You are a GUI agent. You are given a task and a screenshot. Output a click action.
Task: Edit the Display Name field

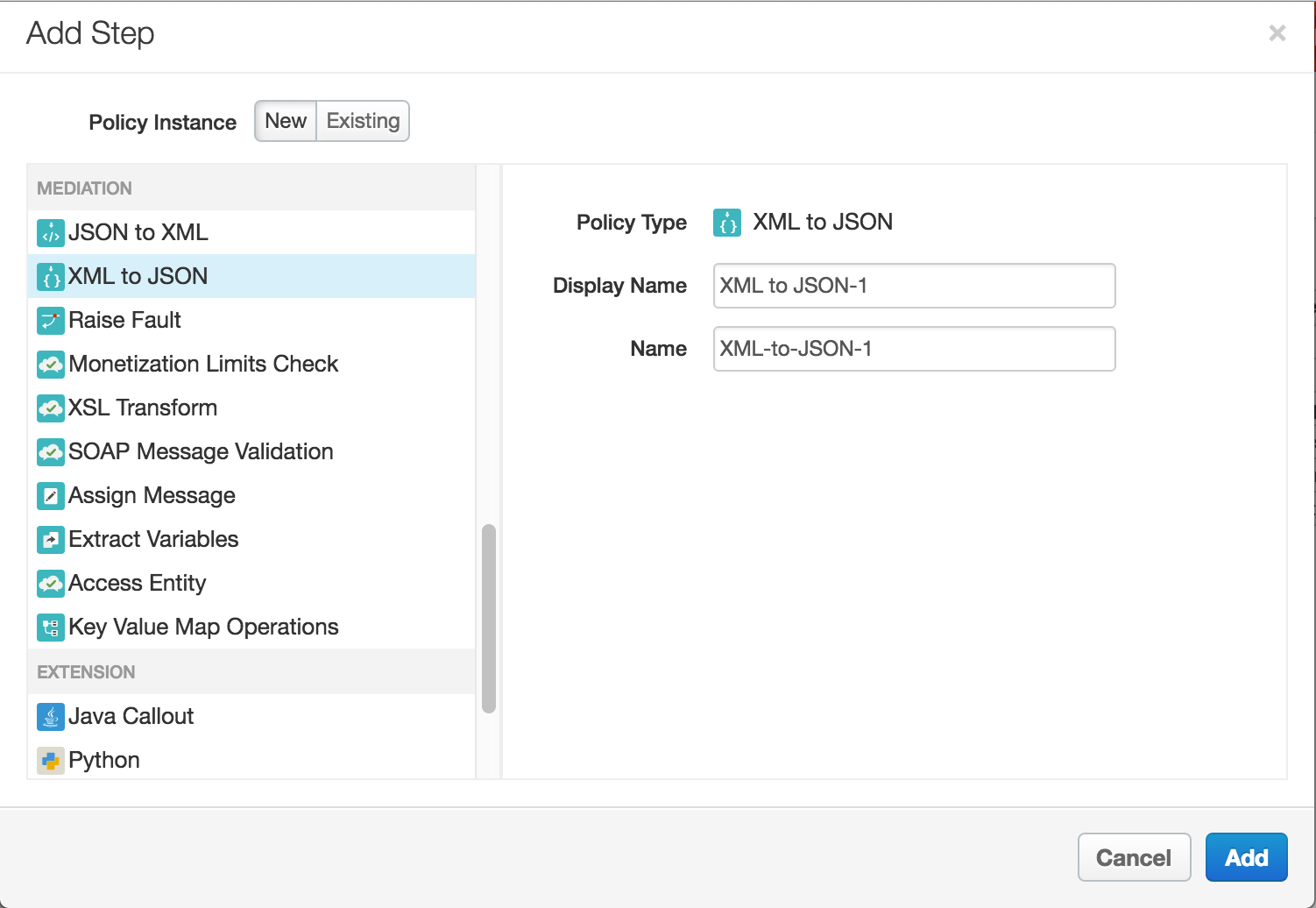(913, 286)
